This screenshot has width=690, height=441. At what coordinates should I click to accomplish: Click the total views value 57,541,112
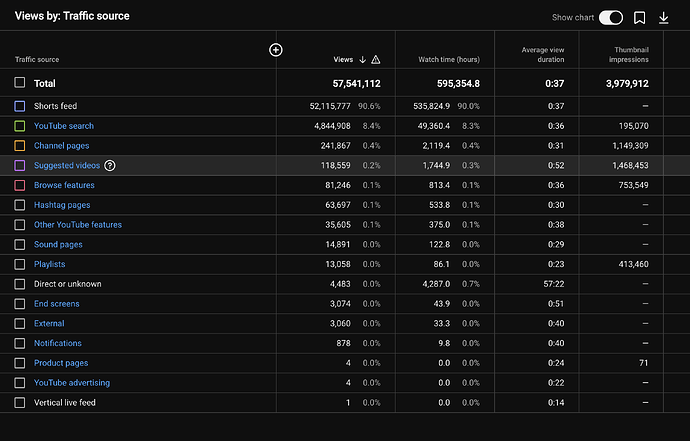[x=356, y=84]
